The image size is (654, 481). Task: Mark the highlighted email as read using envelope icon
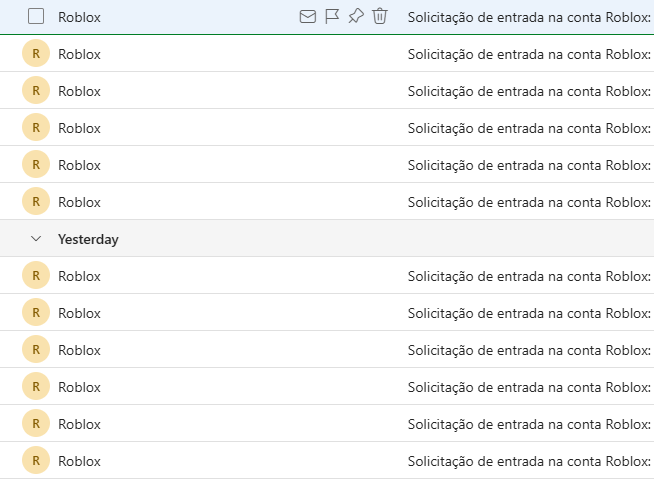[x=308, y=17]
